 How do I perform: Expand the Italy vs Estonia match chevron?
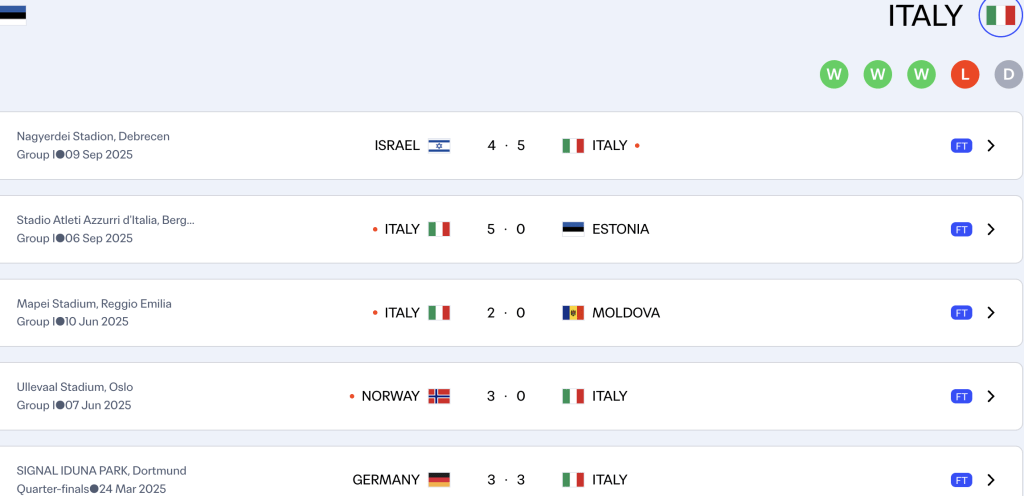click(991, 229)
